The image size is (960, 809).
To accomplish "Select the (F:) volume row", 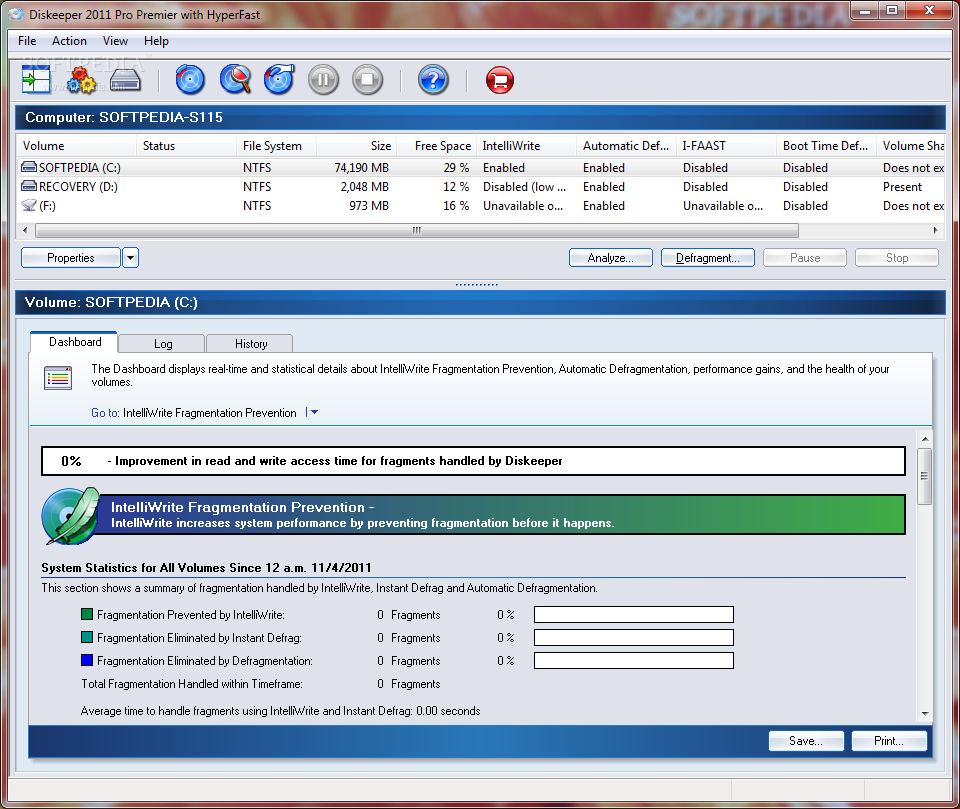I will tap(481, 205).
